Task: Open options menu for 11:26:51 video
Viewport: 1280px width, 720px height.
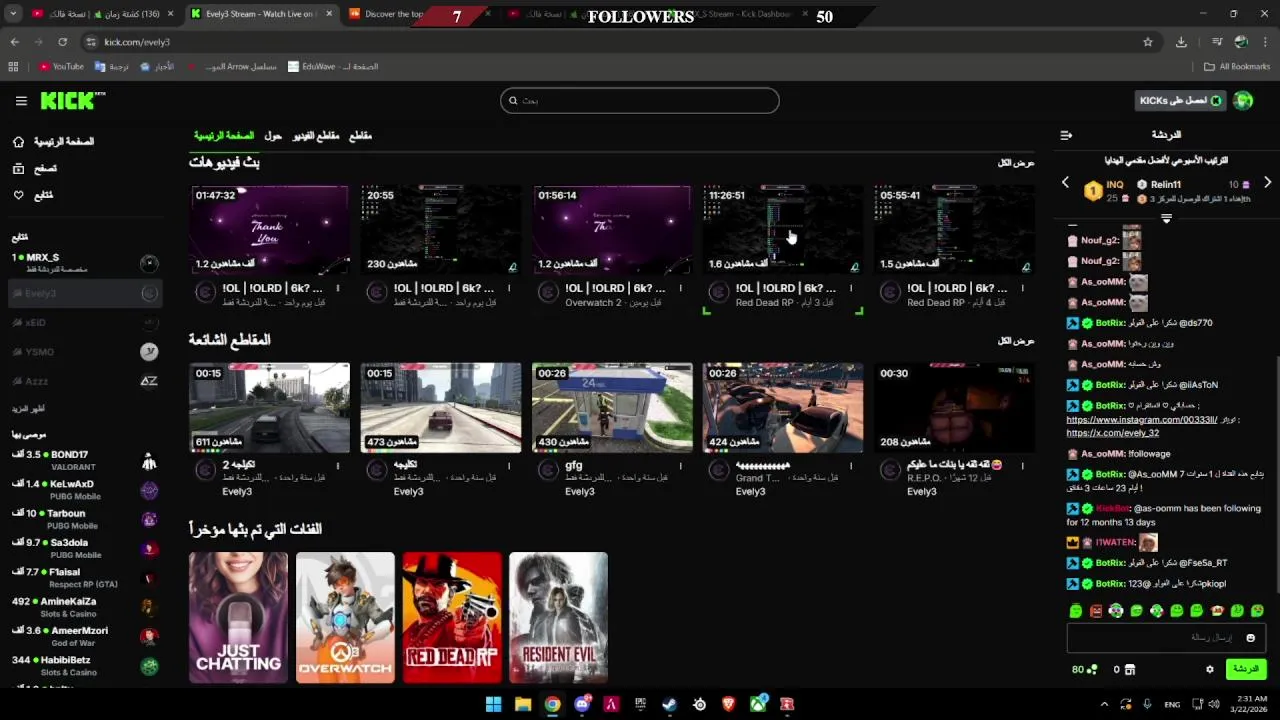Action: [851, 288]
